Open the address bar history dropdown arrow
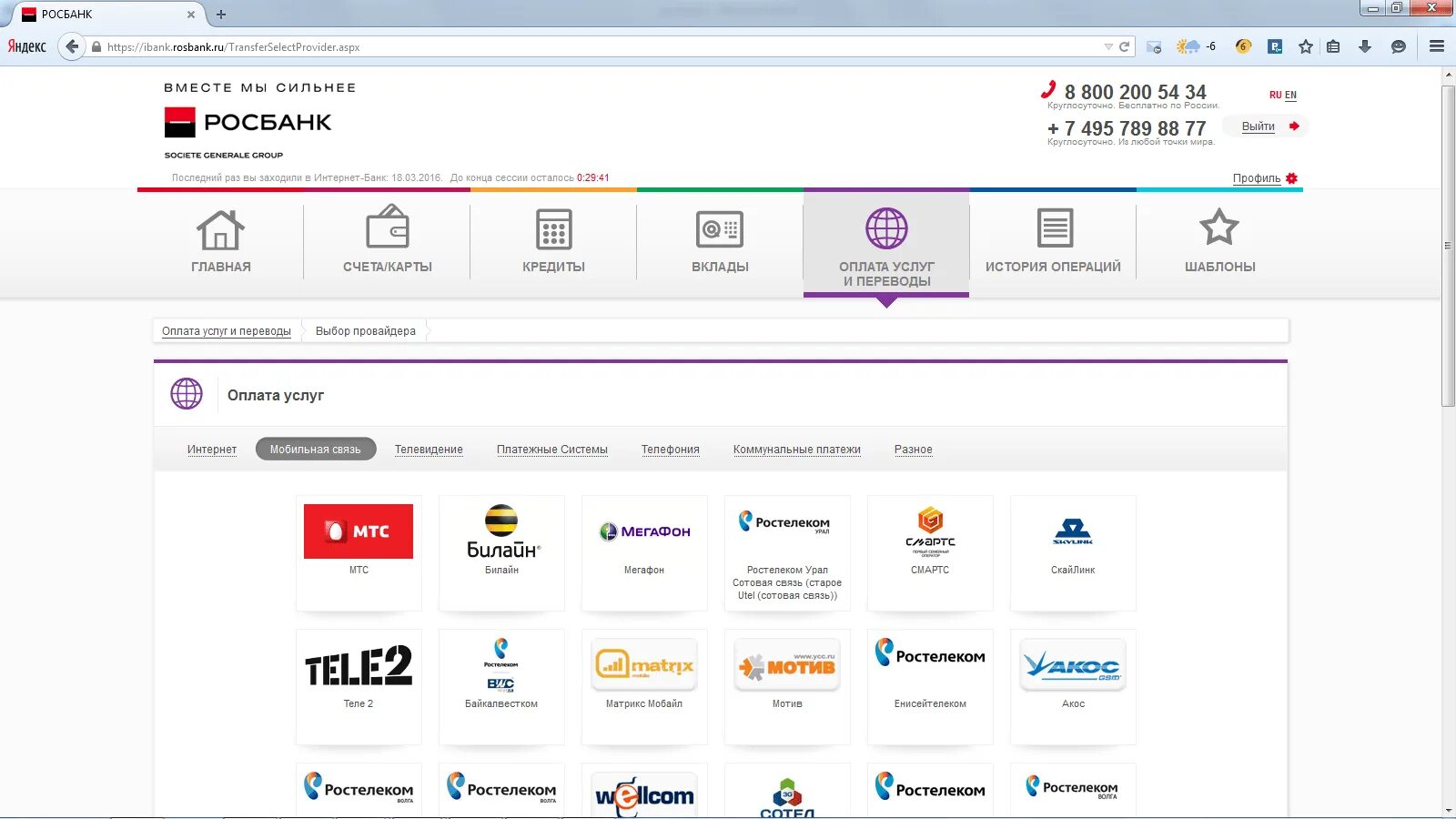This screenshot has width=1456, height=819. coord(1108,46)
